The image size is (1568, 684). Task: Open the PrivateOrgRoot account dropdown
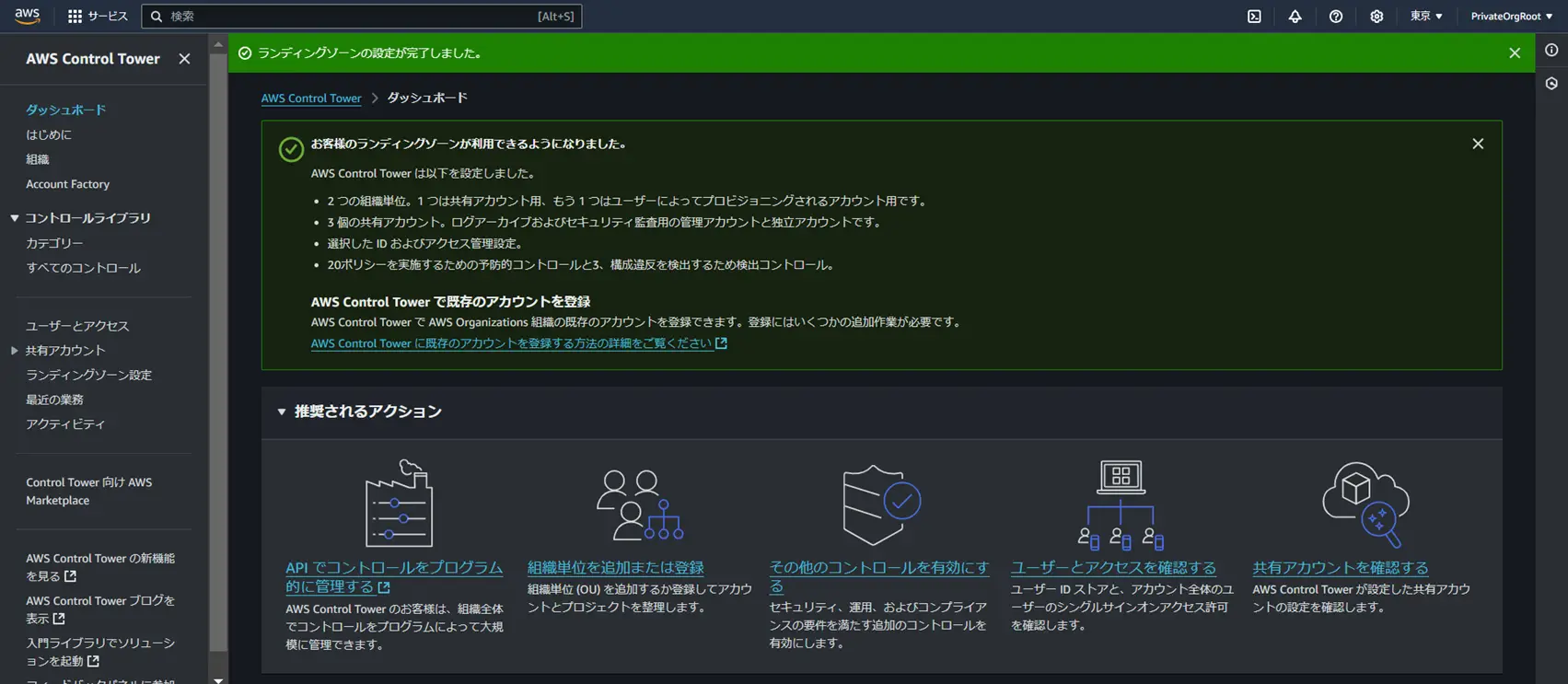[x=1511, y=16]
